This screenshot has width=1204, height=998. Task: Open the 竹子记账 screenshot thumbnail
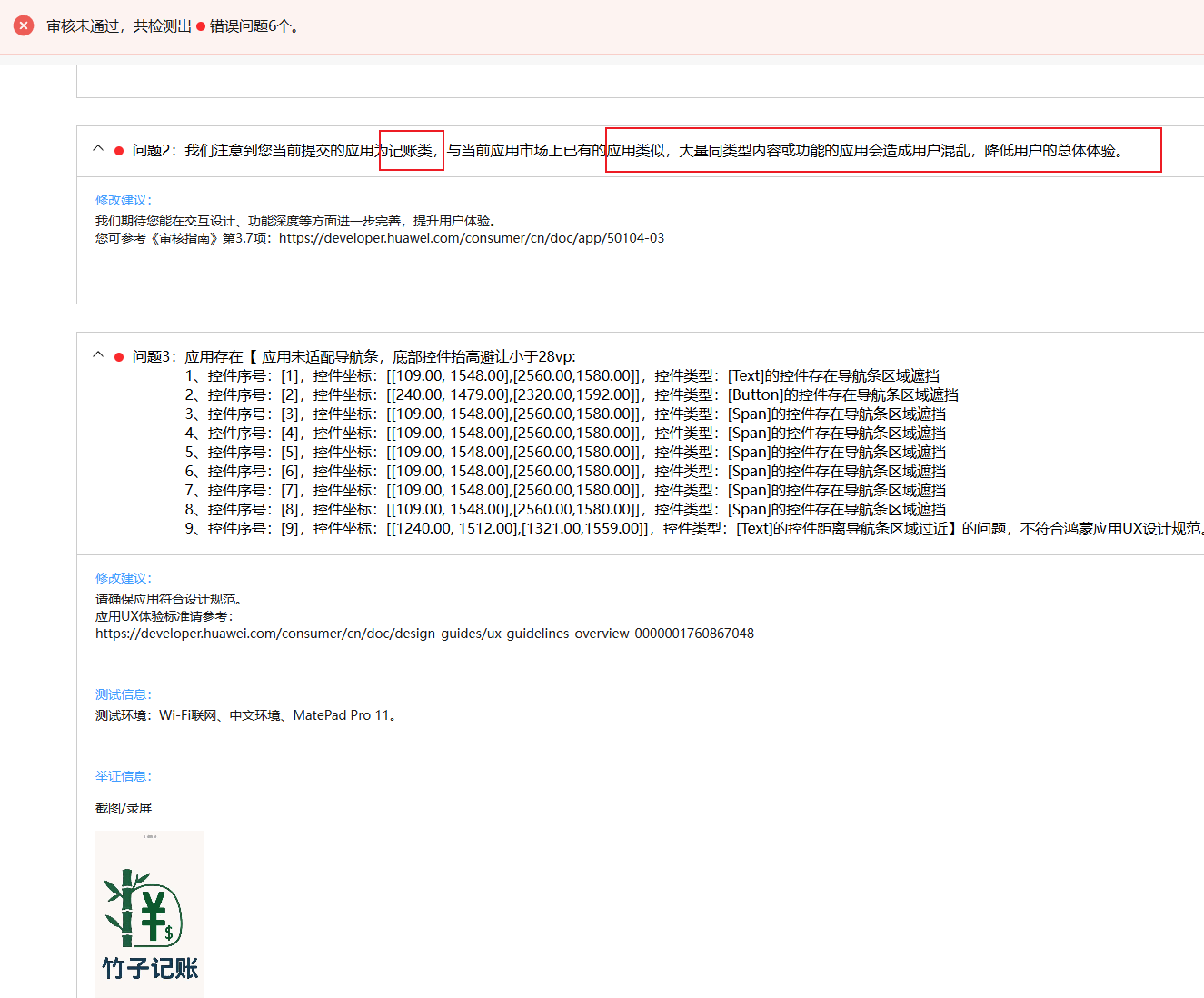point(150,914)
